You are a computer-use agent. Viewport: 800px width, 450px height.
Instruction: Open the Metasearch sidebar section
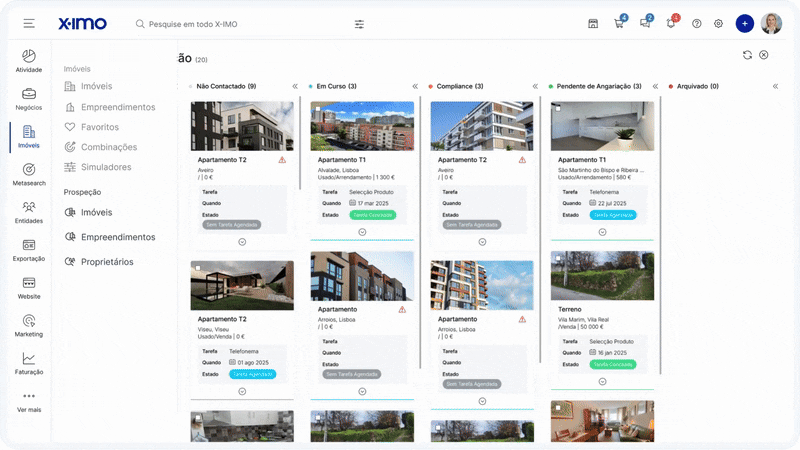pos(29,174)
